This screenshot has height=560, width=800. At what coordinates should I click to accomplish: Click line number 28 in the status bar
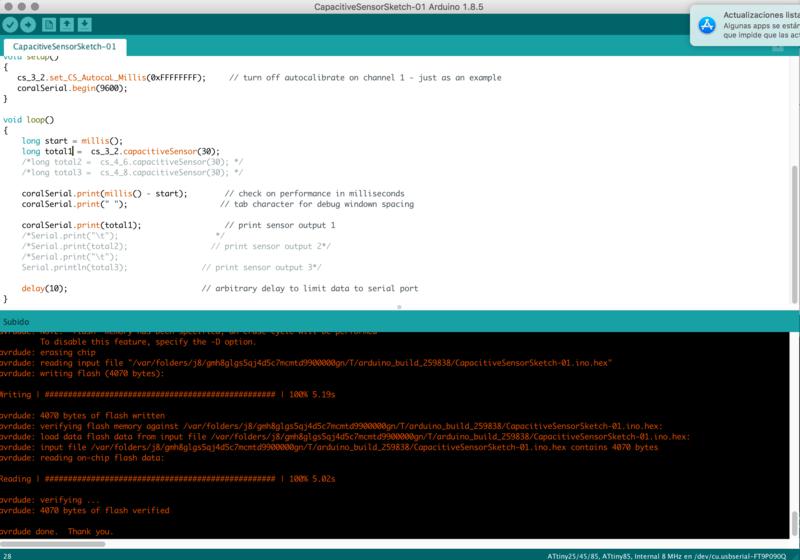7,556
